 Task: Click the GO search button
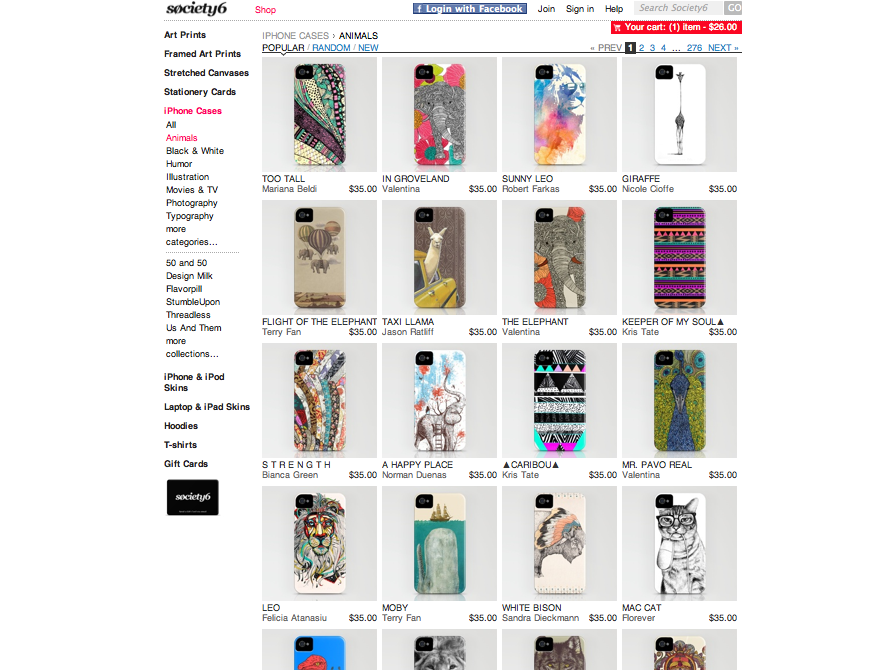pyautogui.click(x=733, y=8)
